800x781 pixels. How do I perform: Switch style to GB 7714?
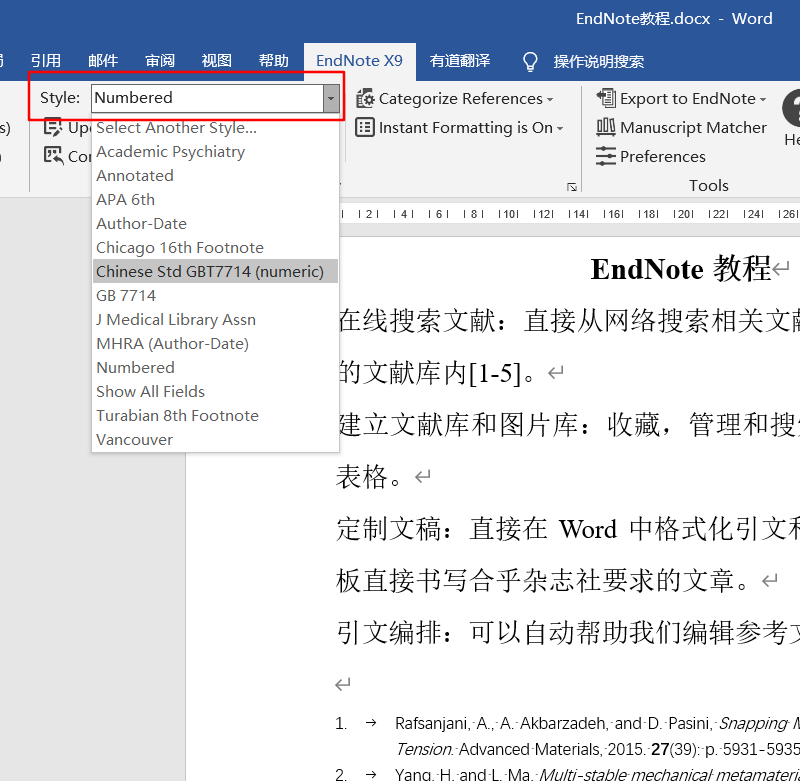click(126, 295)
